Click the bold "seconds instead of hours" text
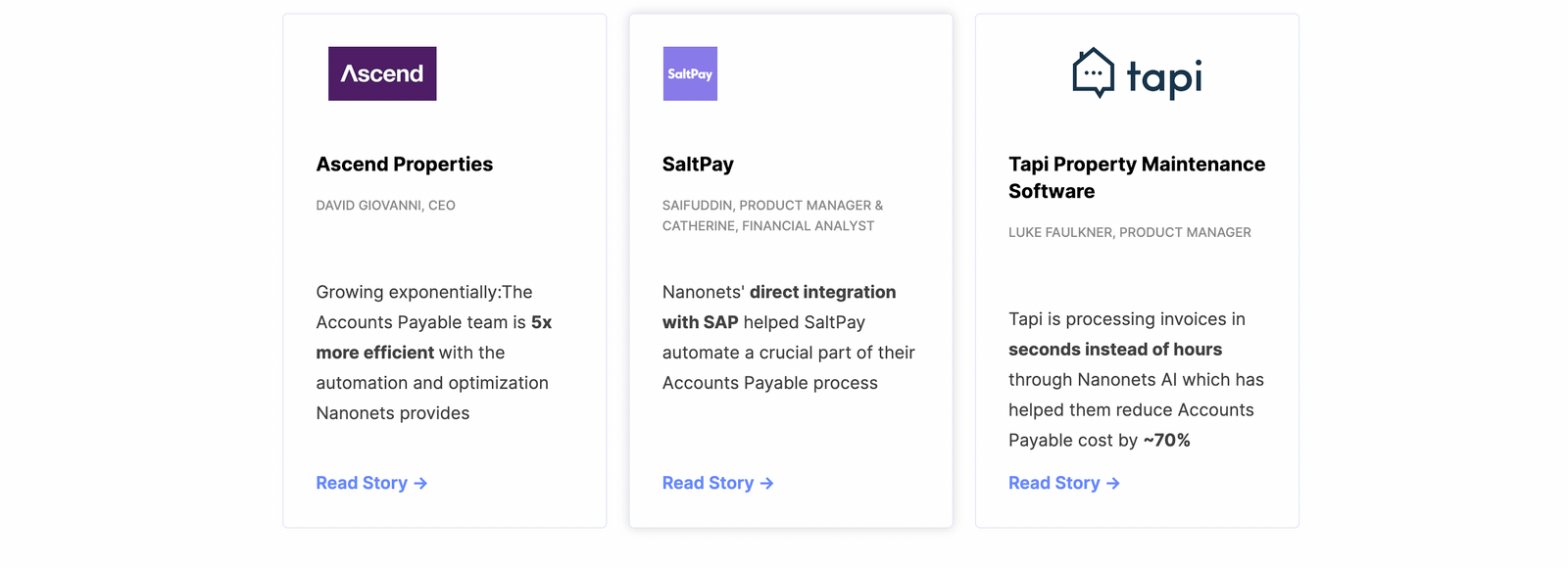Screen dimensions: 1568x568 tap(1114, 350)
